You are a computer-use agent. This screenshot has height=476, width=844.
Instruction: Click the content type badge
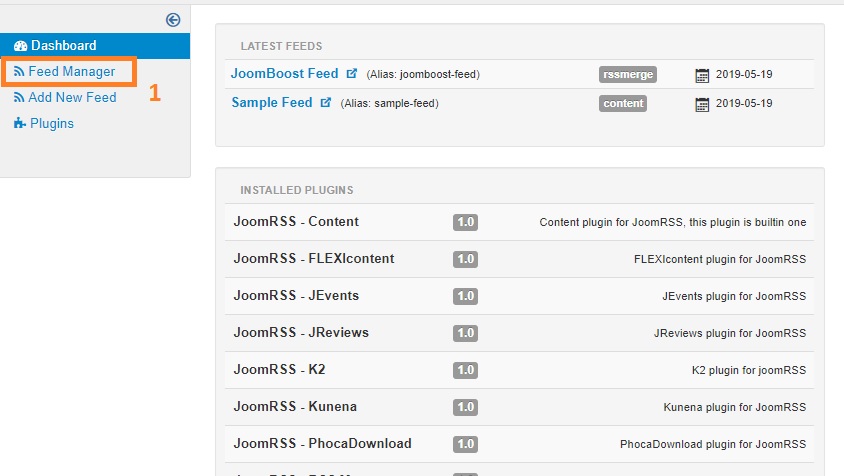[624, 103]
